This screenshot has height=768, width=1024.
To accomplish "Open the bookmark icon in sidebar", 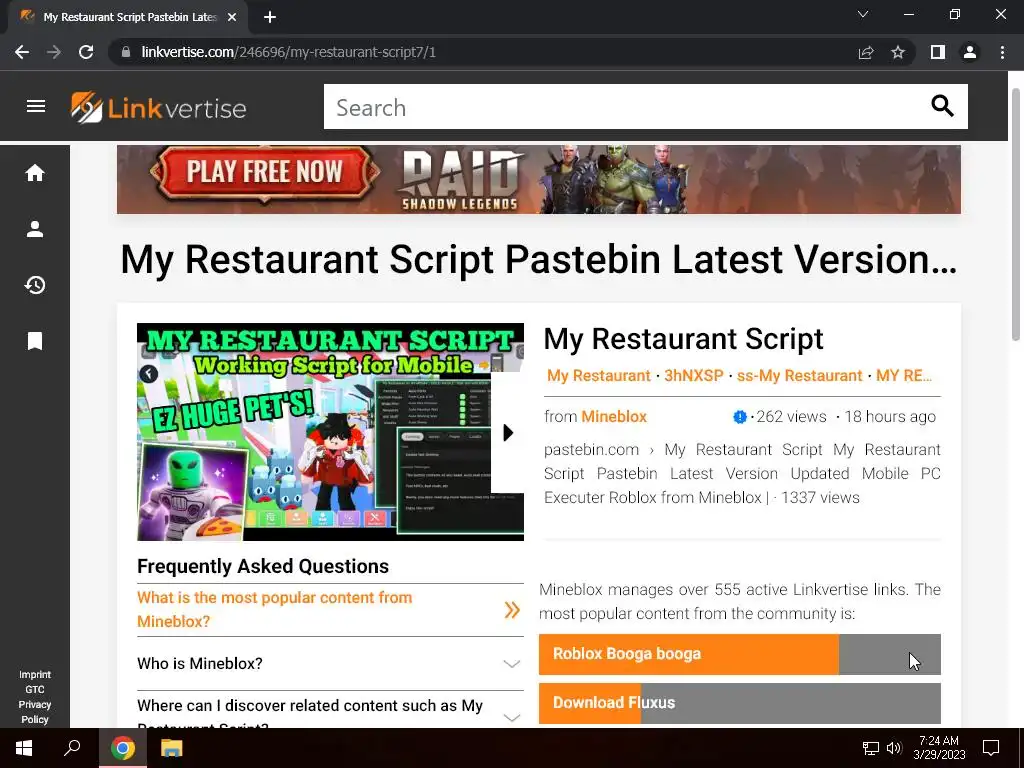I will pos(35,341).
